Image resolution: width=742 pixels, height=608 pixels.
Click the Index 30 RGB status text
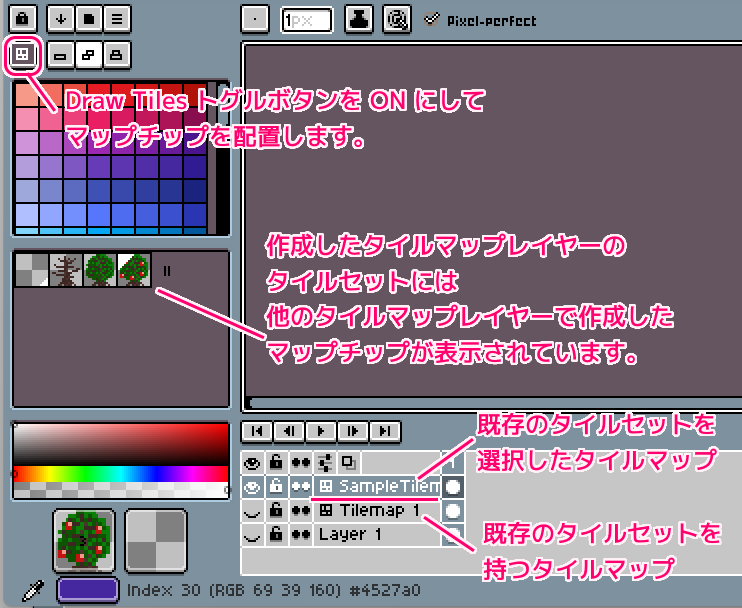(274, 590)
